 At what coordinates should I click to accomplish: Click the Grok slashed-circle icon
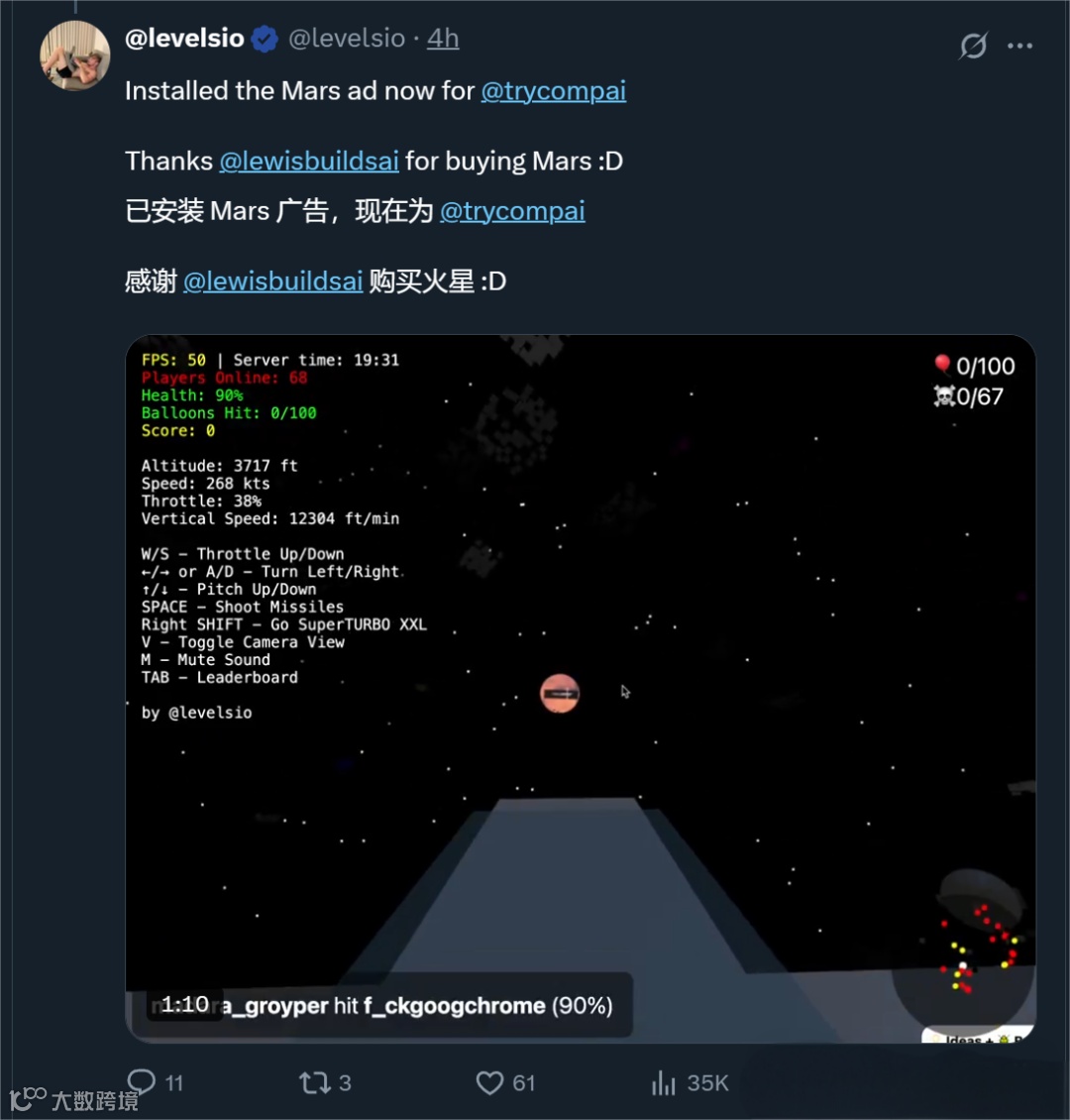[x=973, y=46]
